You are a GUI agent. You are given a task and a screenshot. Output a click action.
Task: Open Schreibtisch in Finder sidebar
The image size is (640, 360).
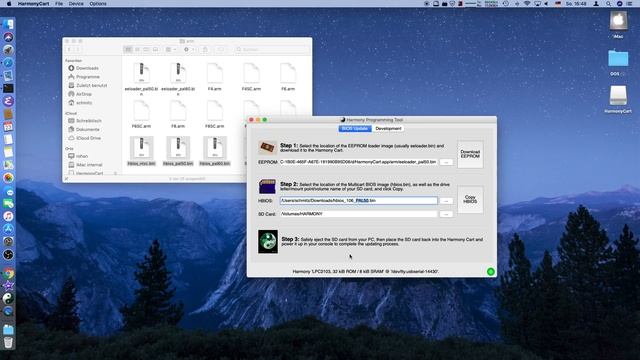pos(89,121)
